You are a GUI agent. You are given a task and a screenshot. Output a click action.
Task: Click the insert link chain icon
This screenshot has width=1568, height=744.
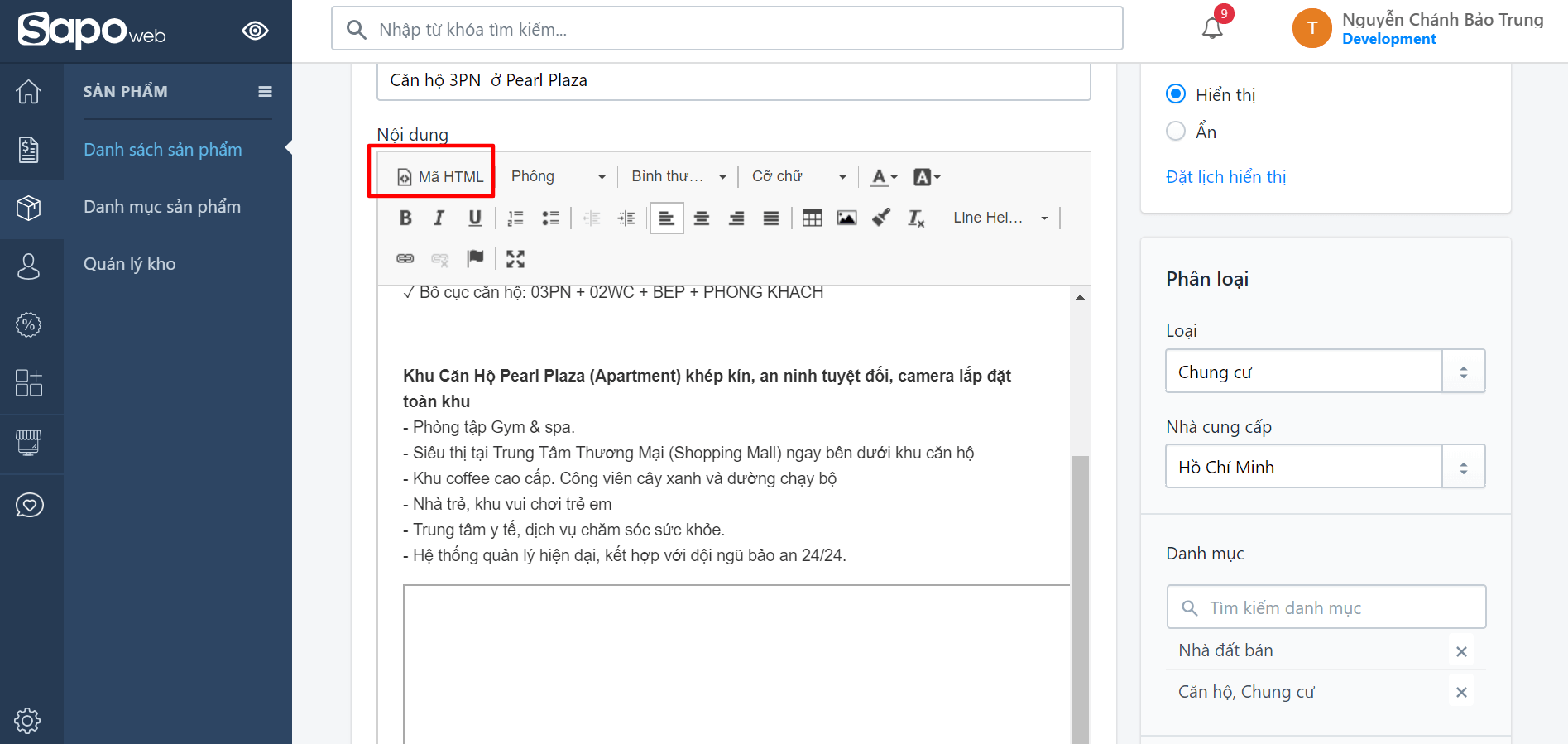click(405, 259)
